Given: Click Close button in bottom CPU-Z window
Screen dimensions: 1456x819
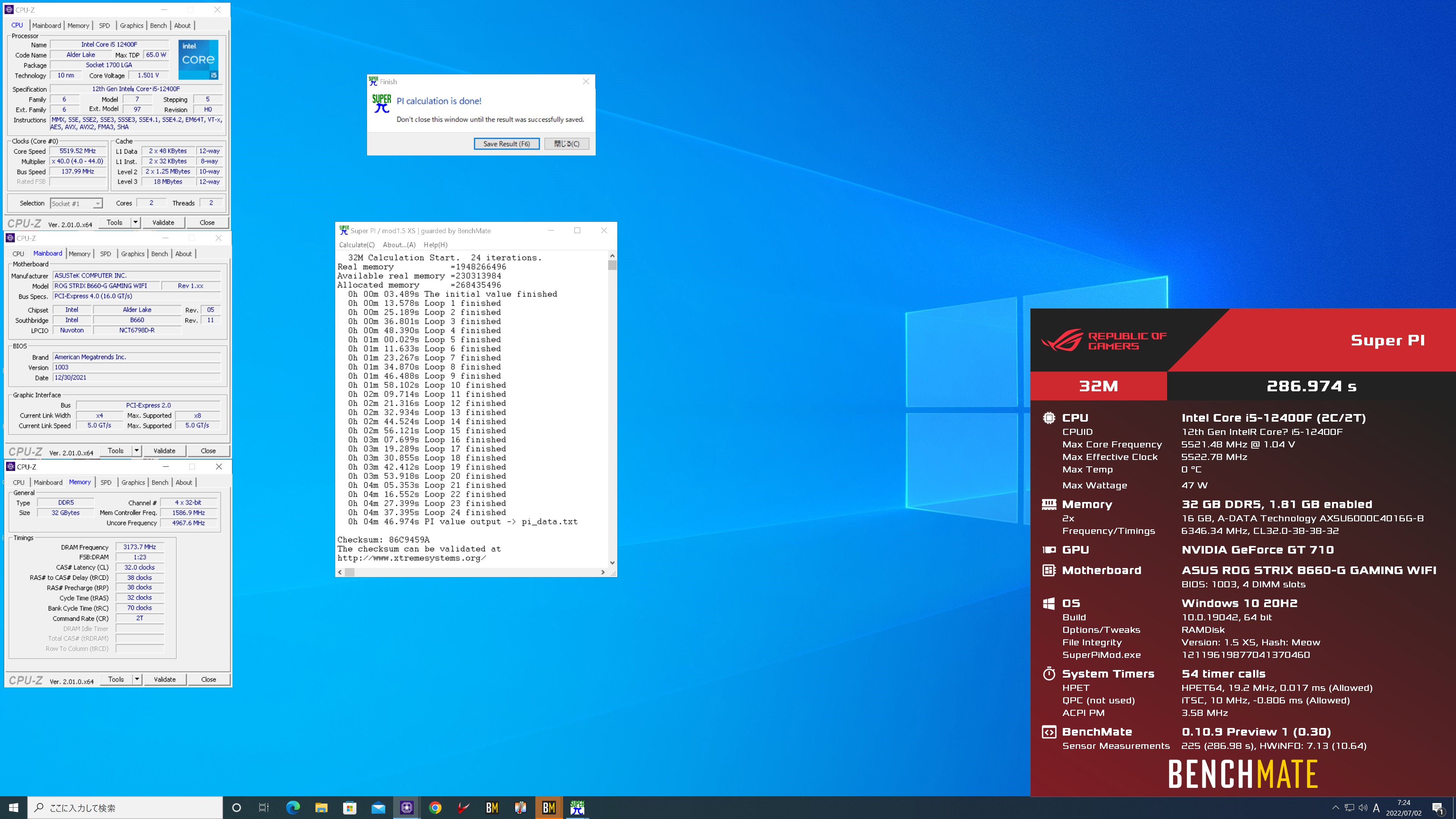Looking at the screenshot, I should pyautogui.click(x=209, y=679).
